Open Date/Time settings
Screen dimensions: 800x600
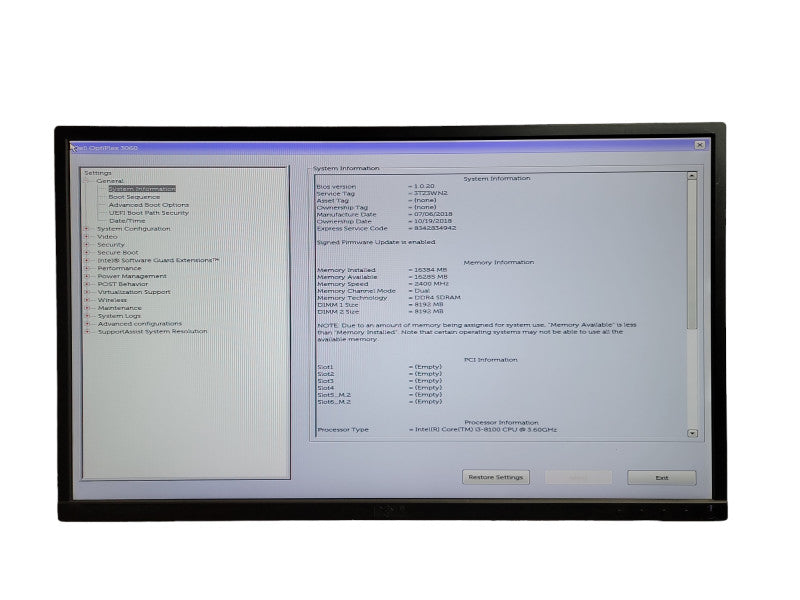pyautogui.click(x=127, y=221)
